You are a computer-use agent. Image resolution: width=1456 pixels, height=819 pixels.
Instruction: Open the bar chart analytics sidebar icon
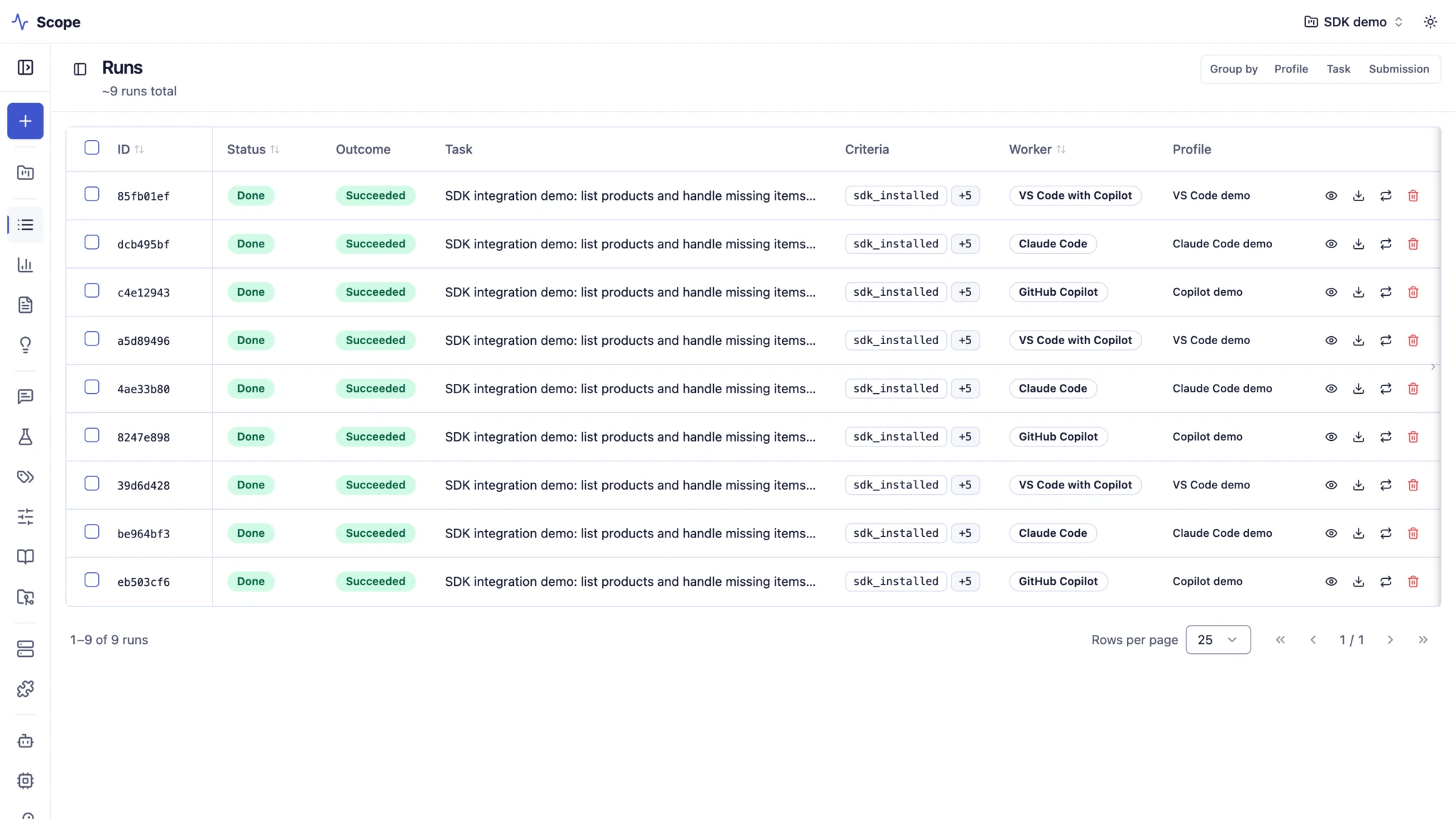click(25, 264)
